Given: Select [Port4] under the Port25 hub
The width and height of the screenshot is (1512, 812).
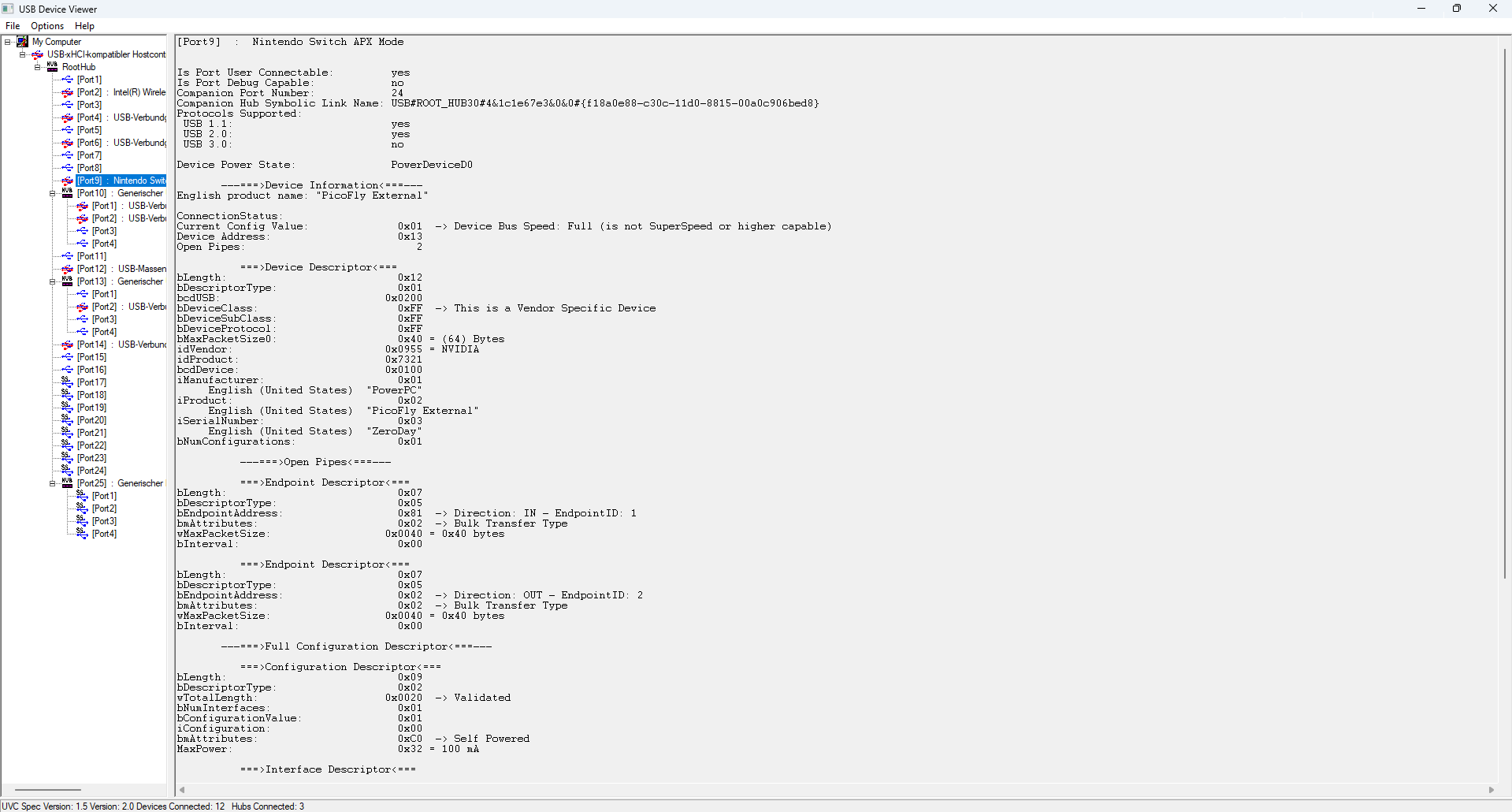Looking at the screenshot, I should (x=104, y=534).
